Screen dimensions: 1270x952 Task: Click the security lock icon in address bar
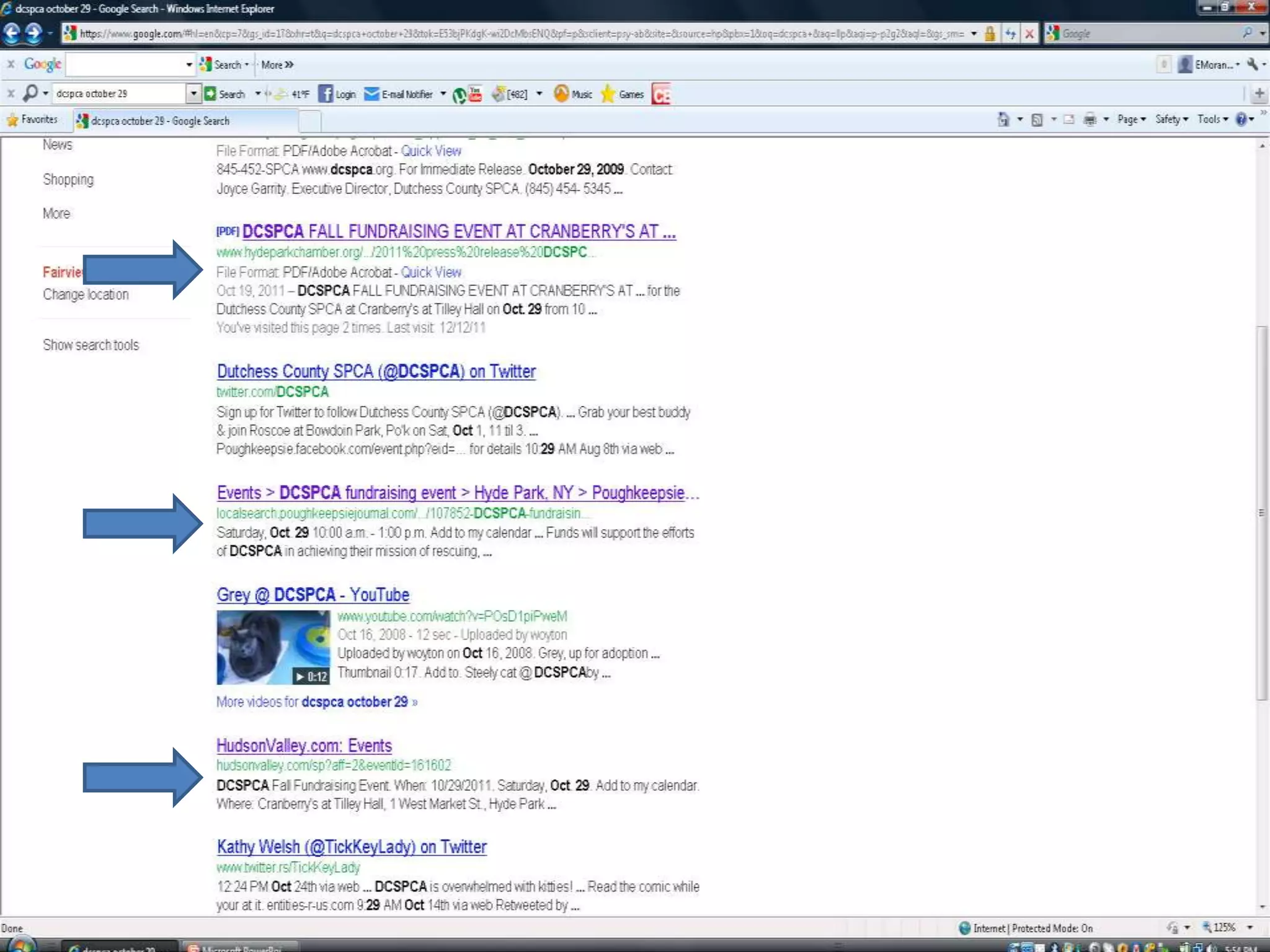(990, 34)
